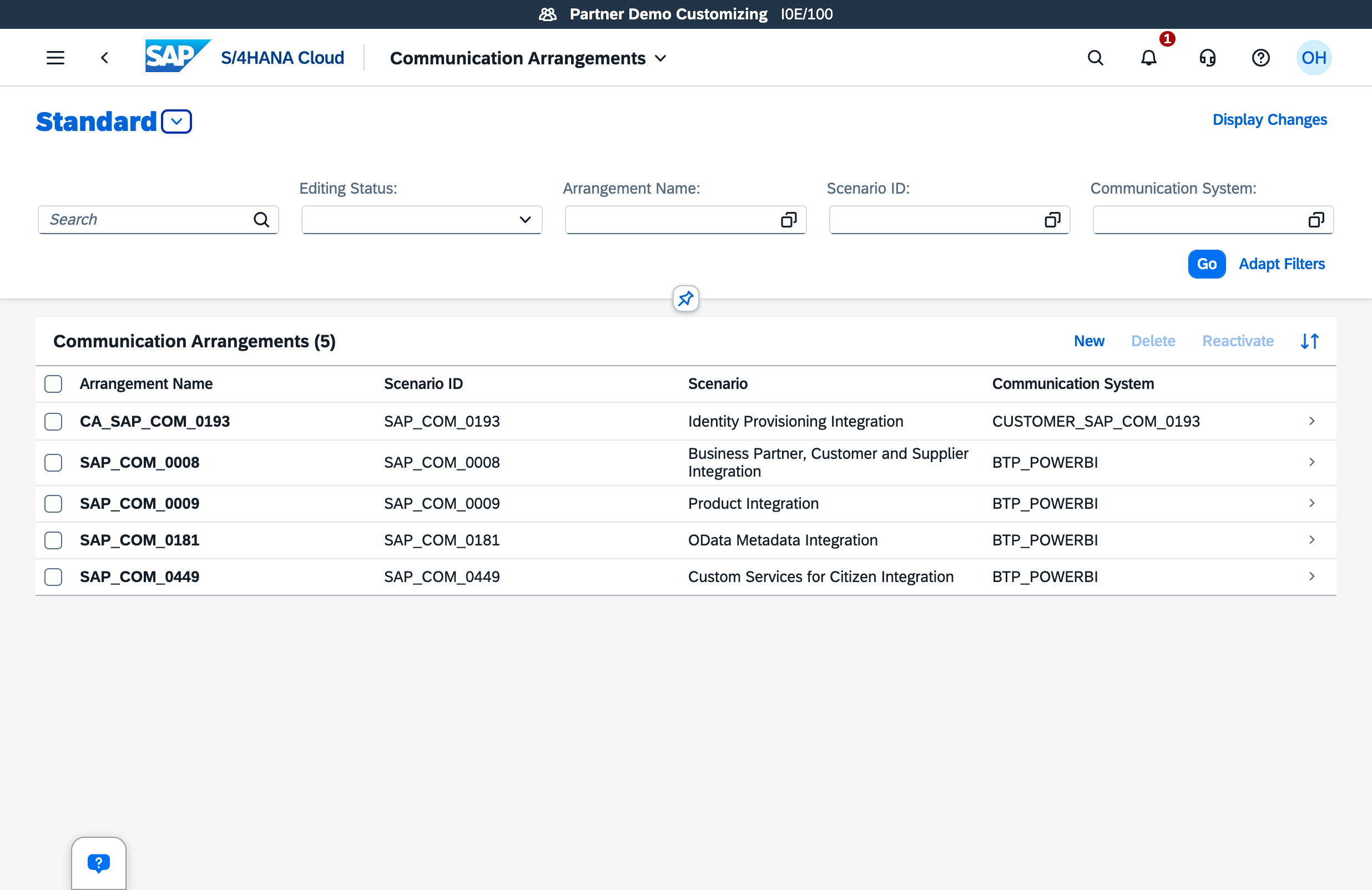1372x890 pixels.
Task: Open Adapt Filters
Action: click(x=1282, y=264)
